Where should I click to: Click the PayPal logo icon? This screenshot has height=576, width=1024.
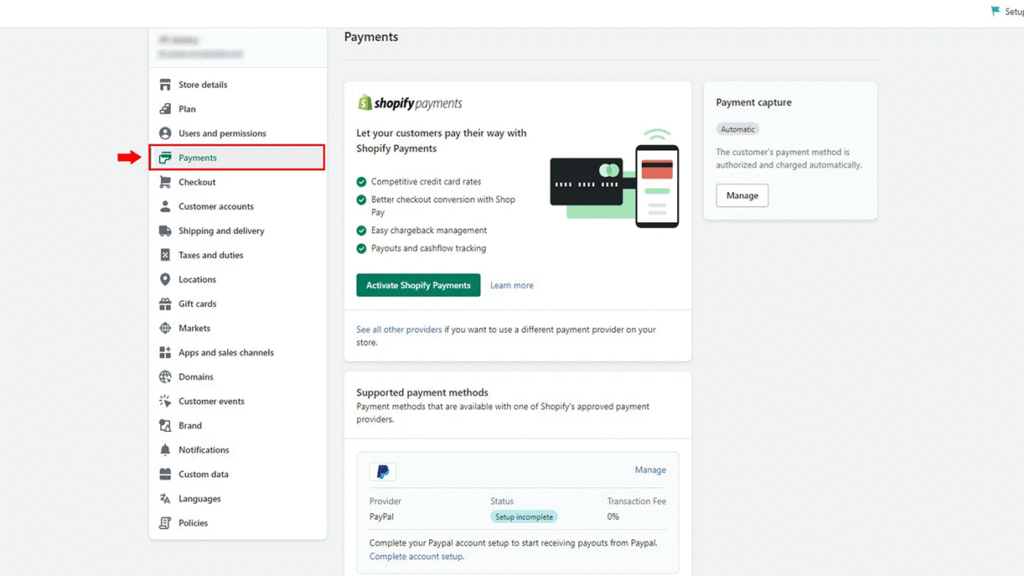383,472
